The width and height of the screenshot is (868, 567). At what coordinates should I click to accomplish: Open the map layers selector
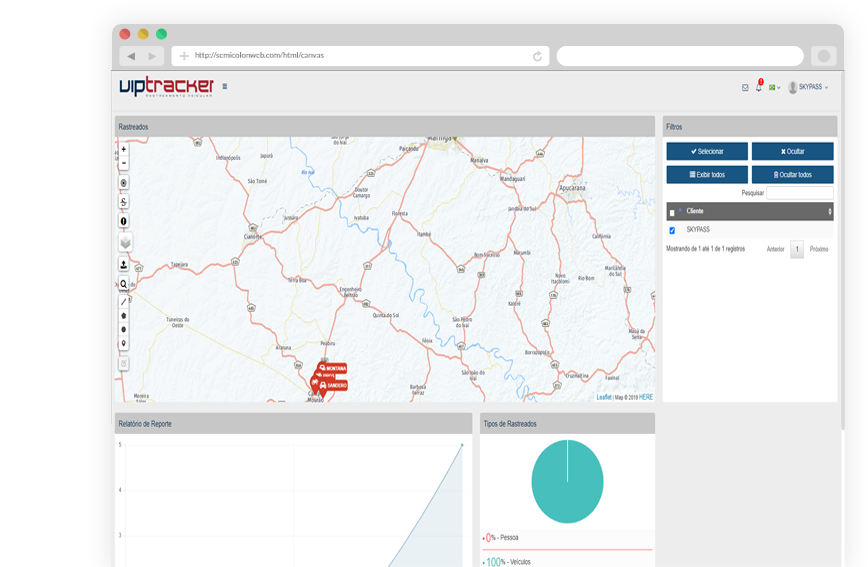pyautogui.click(x=125, y=242)
